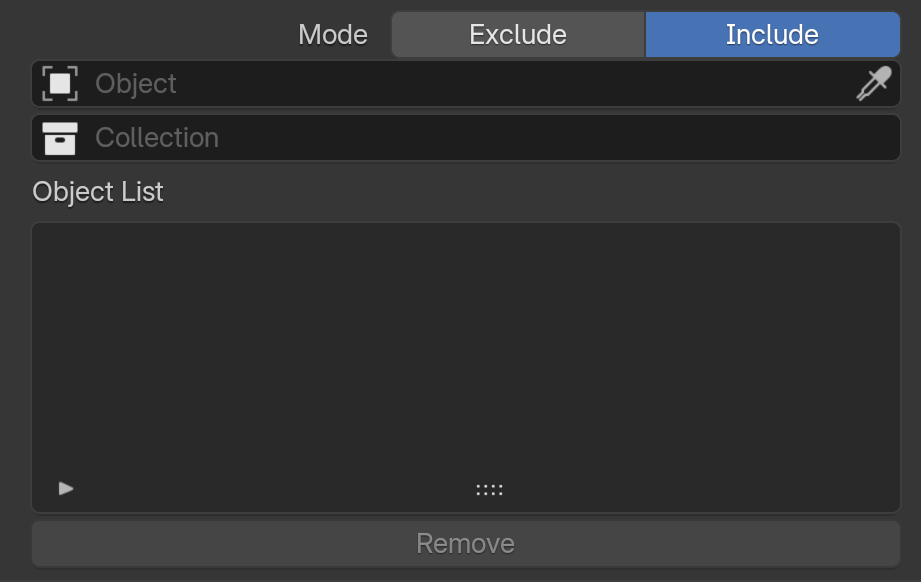Click the list resize grip handle
Screen dimensions: 921x582
489,489
